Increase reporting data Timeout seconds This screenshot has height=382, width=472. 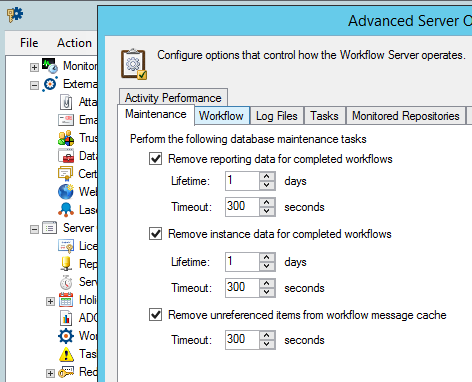tap(267, 202)
